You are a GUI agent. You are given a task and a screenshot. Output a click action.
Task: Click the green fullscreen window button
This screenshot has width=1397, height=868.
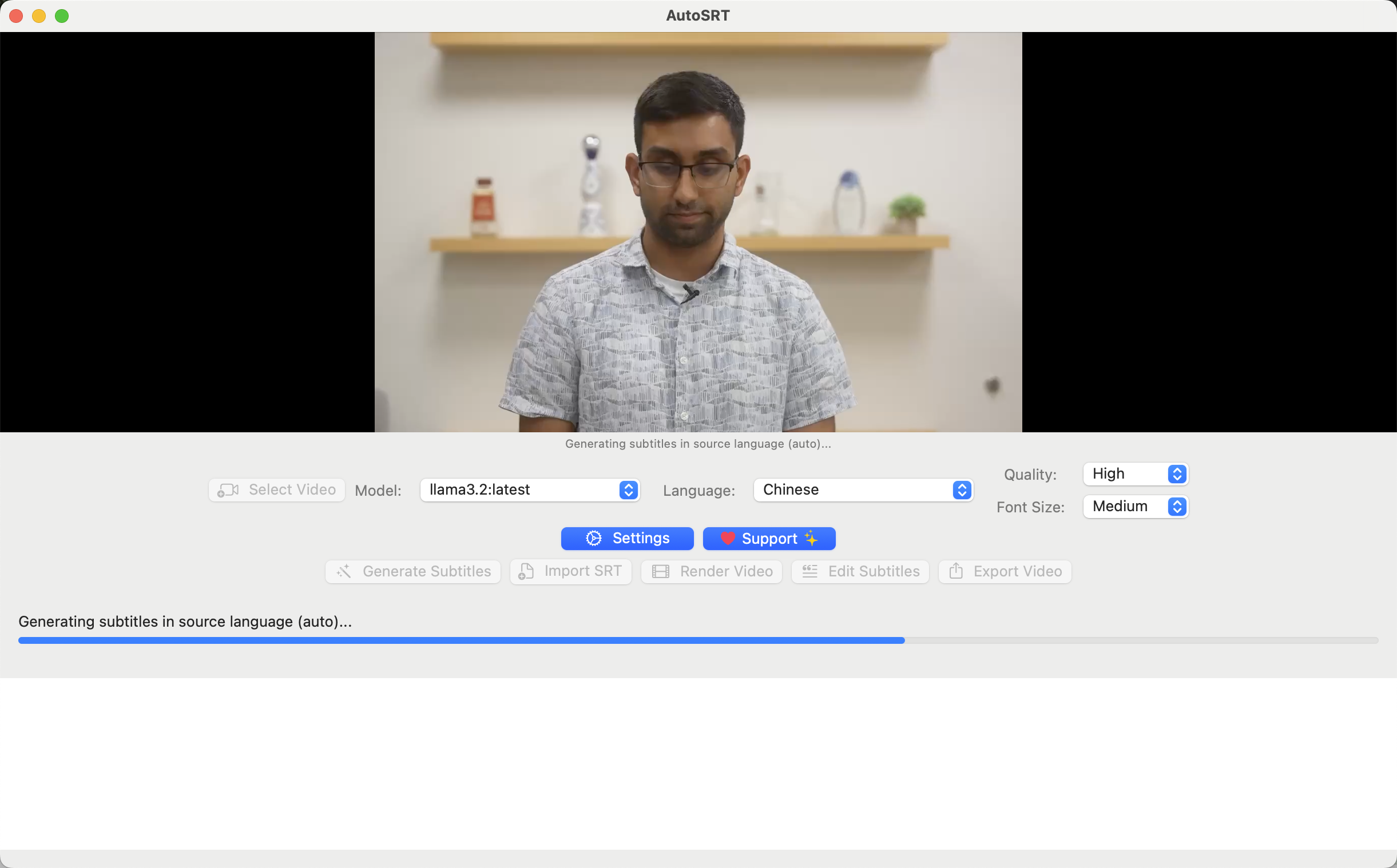[62, 16]
